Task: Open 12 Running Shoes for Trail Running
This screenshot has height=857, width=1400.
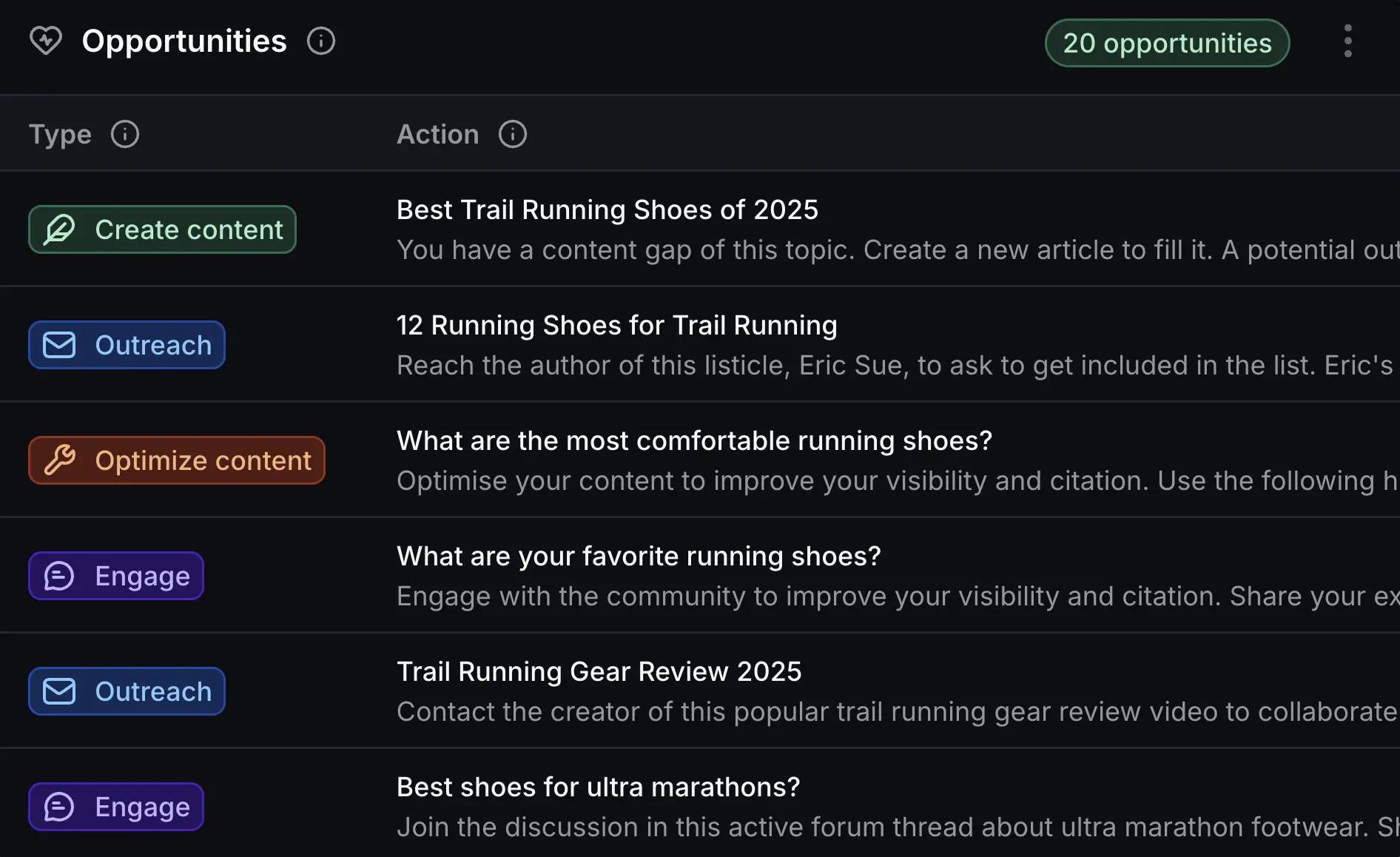Action: 616,326
